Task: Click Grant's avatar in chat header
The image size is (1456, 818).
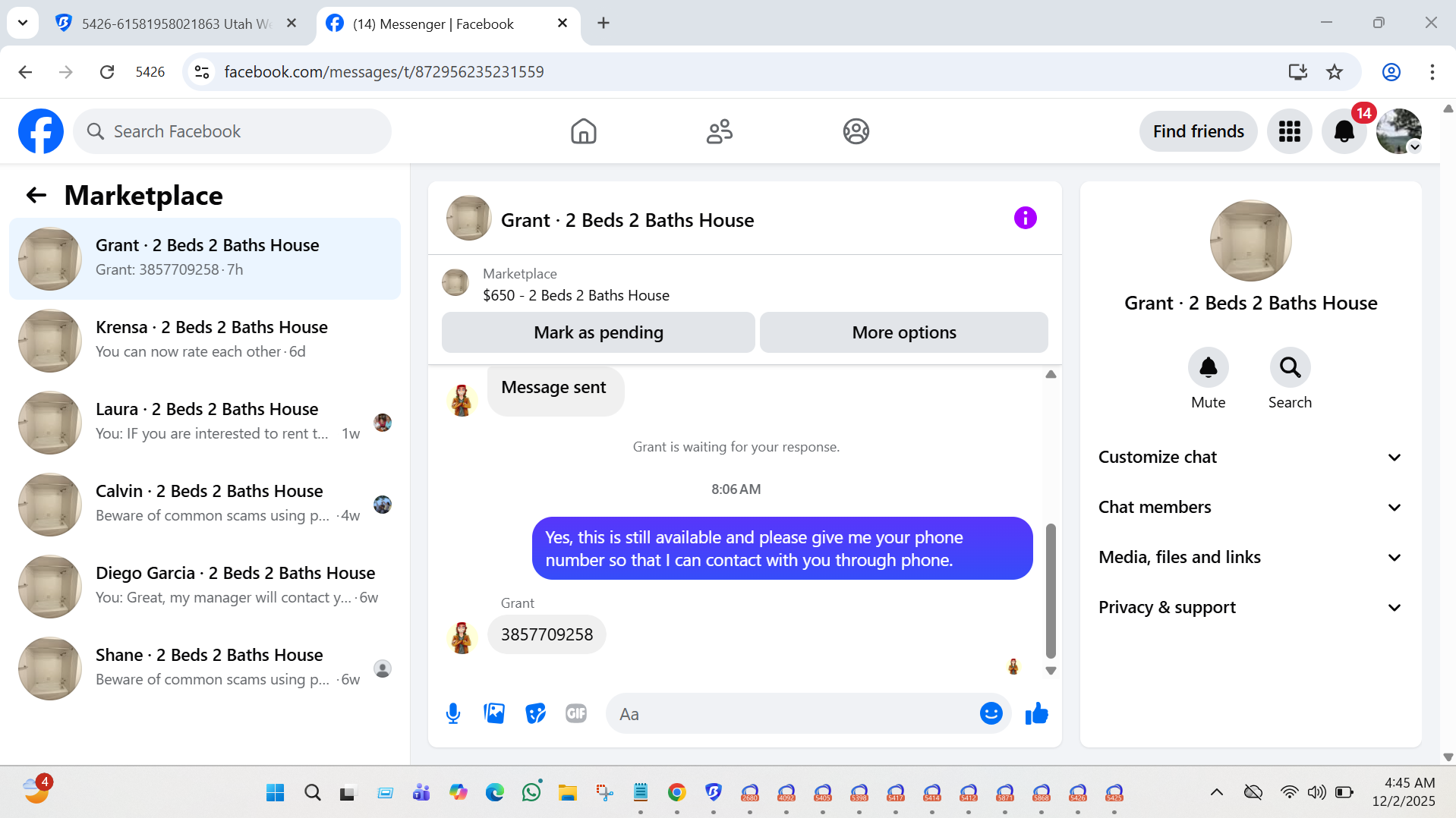Action: point(468,219)
